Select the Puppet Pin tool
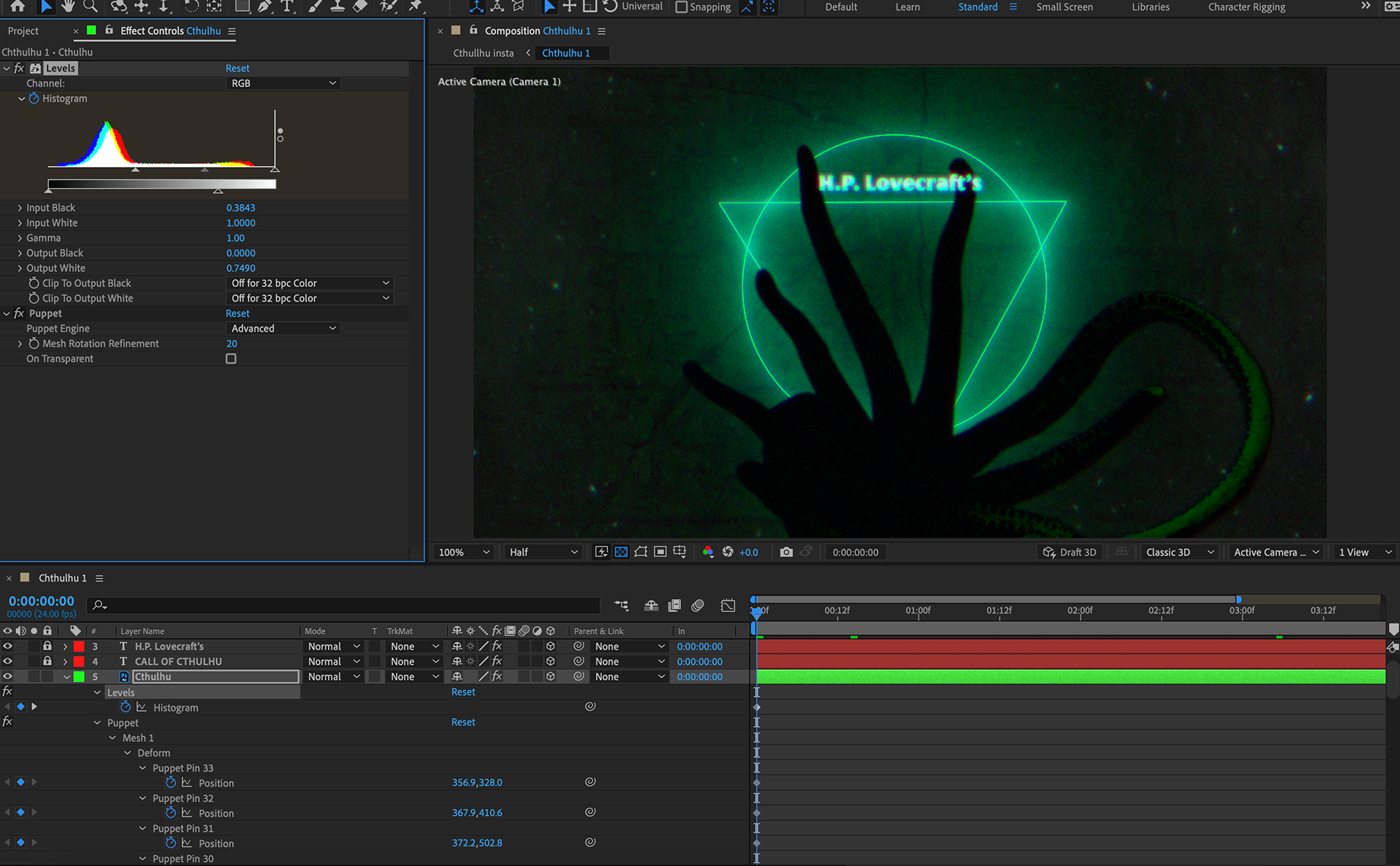 coord(416,6)
